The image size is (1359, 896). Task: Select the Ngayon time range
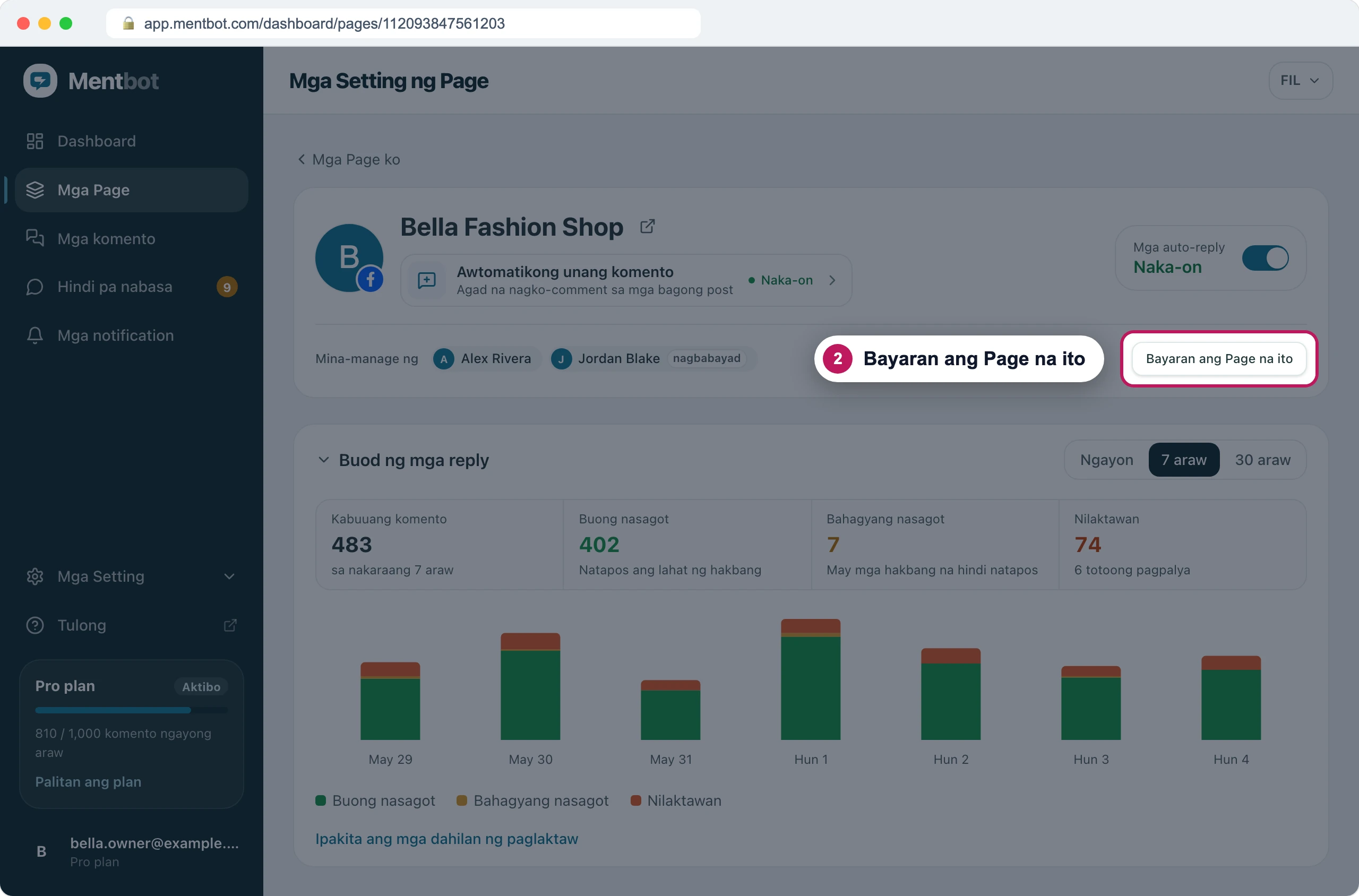coord(1106,460)
